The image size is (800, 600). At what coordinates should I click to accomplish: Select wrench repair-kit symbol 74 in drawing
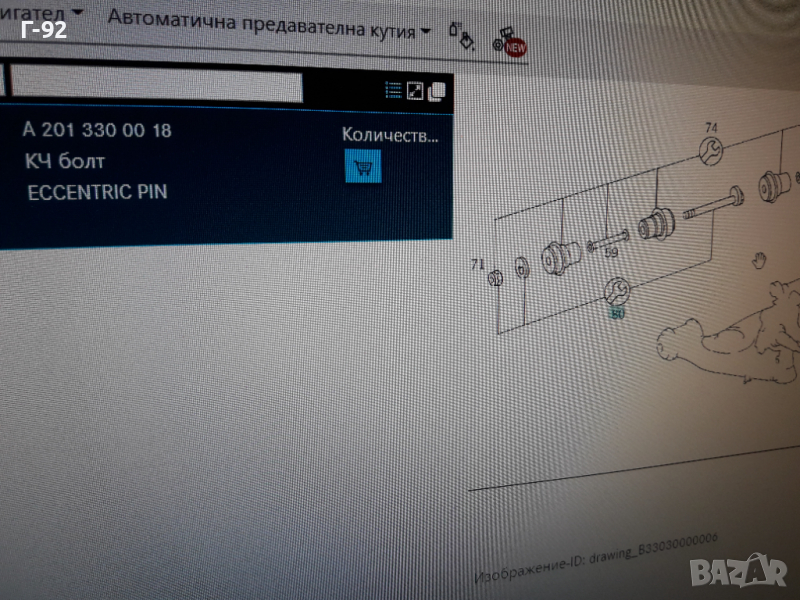tap(709, 150)
